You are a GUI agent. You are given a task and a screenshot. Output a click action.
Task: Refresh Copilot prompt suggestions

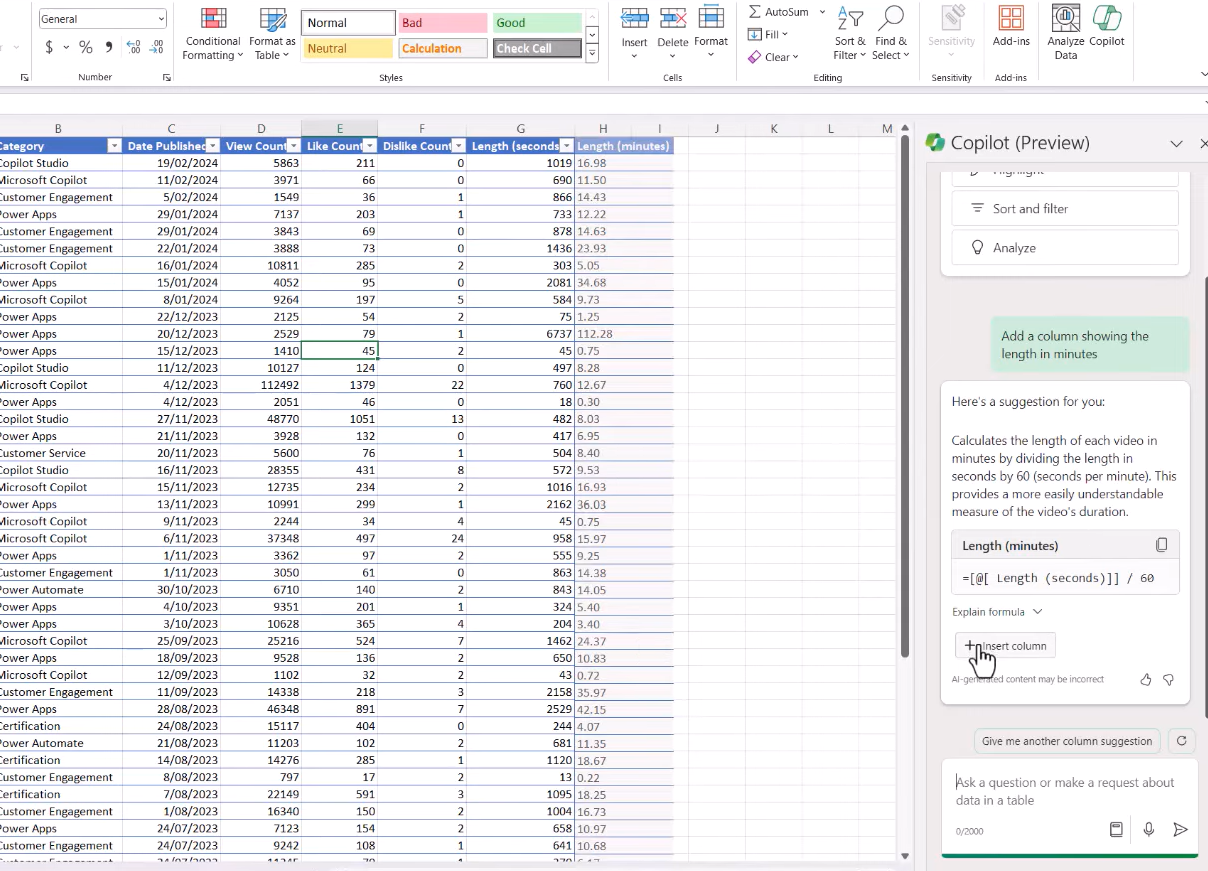(x=1181, y=741)
